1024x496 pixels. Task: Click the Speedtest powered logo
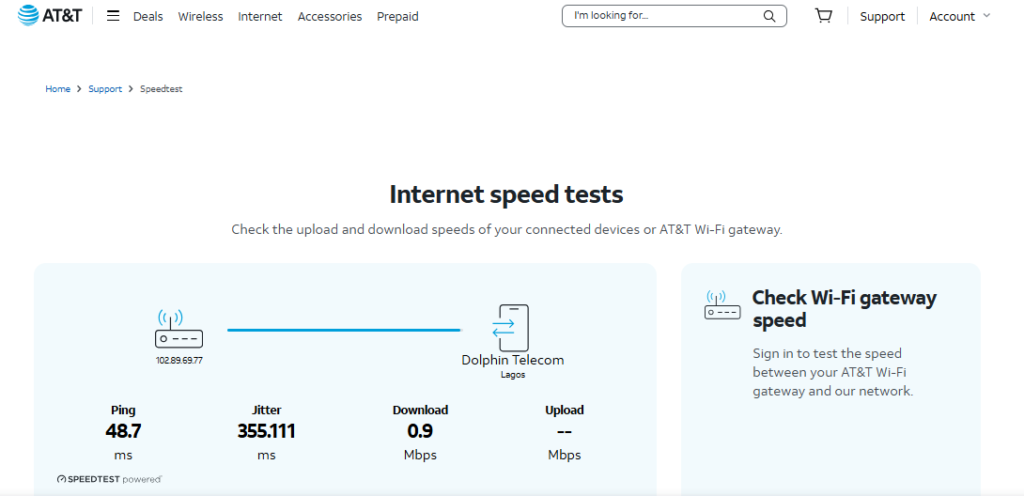(x=109, y=479)
